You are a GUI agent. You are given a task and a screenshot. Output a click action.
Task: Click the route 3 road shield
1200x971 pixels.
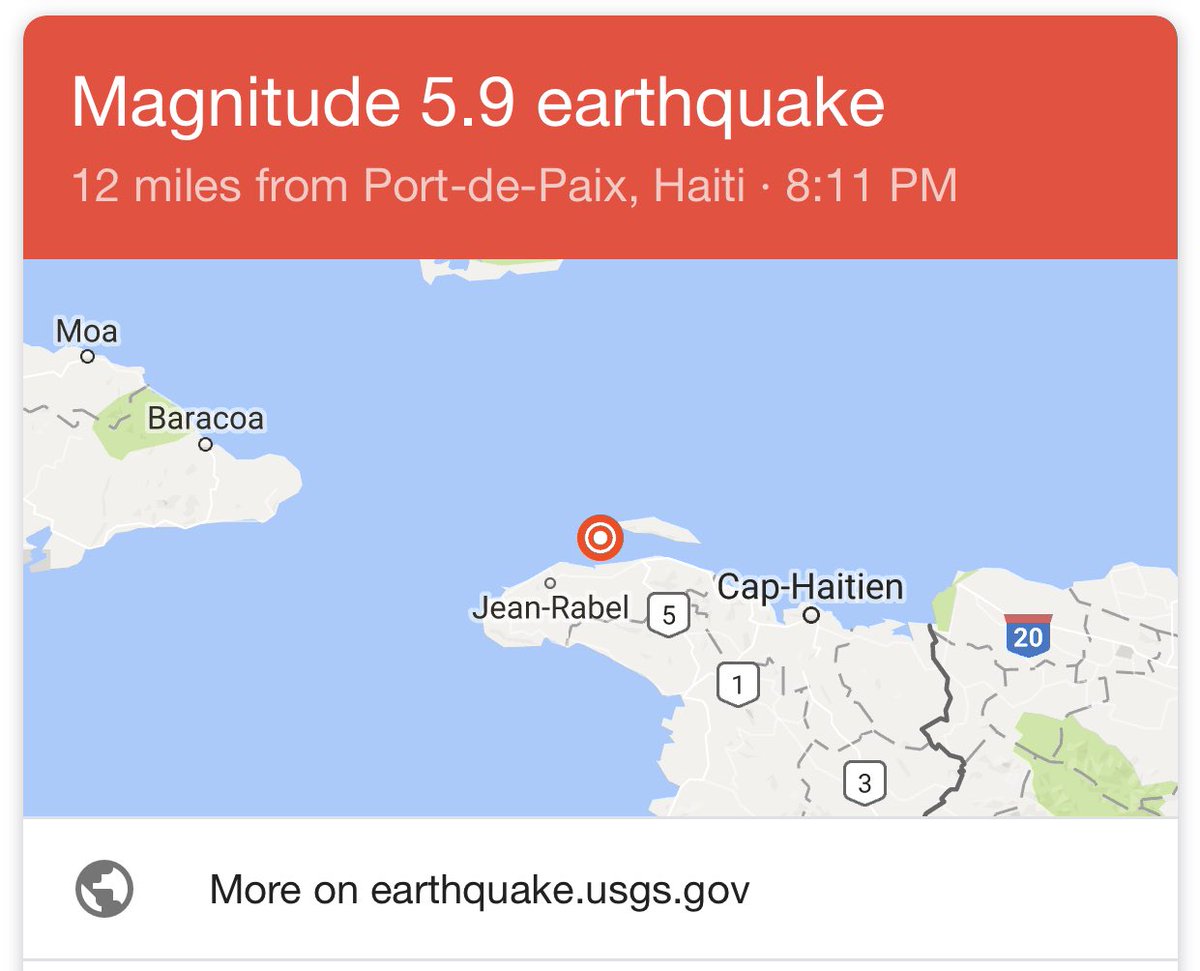(864, 782)
